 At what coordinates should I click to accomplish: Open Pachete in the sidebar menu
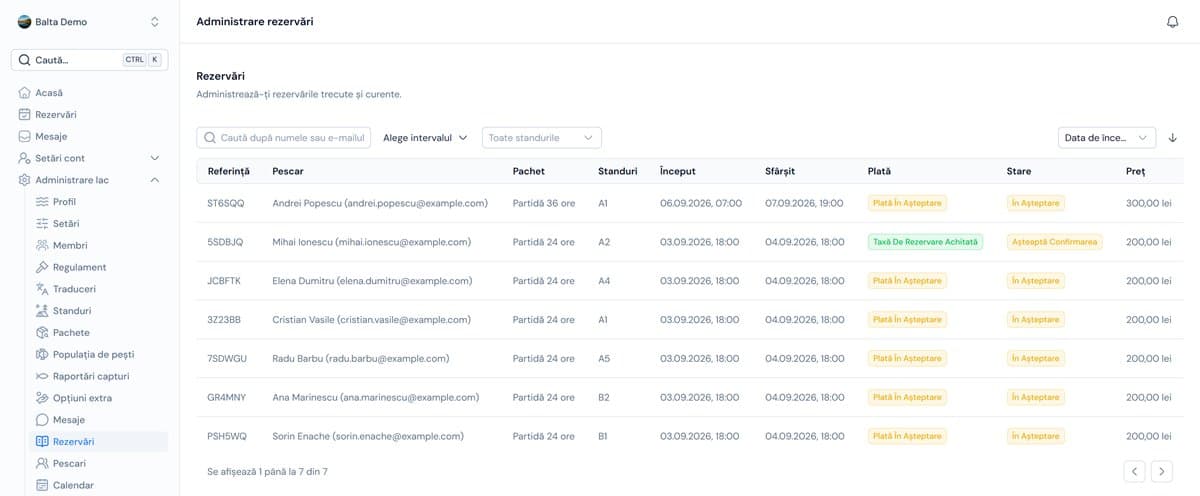[x=98, y=333]
